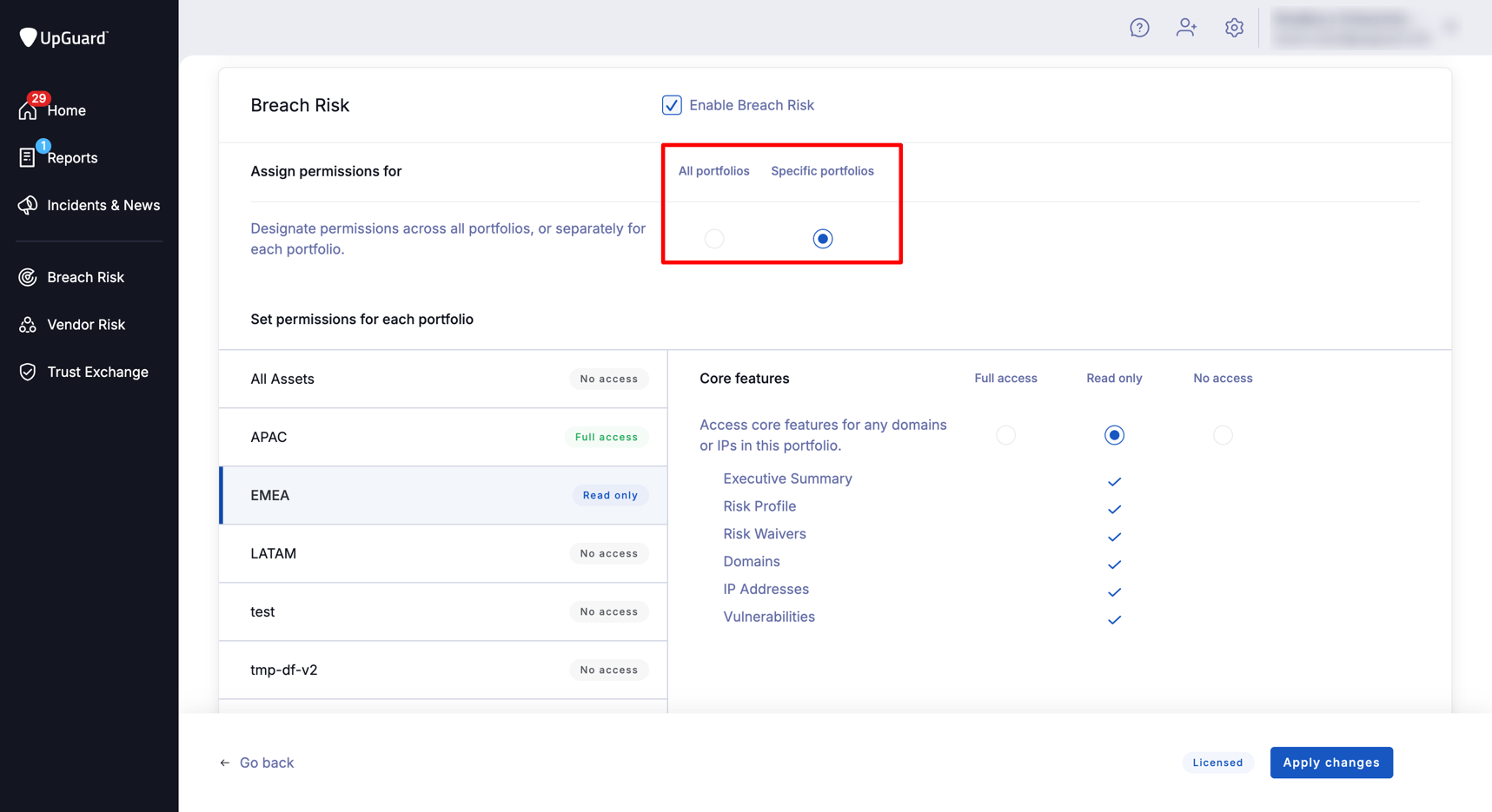Viewport: 1492px width, 812px height.
Task: Open the settings gear icon
Action: pyautogui.click(x=1234, y=27)
